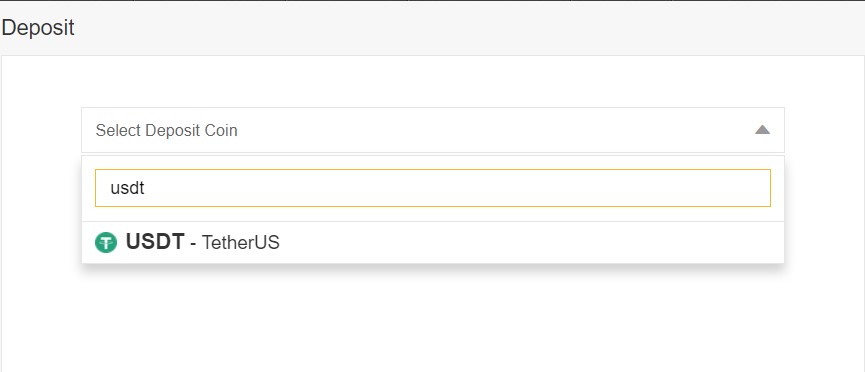Focus the coin search box containing usdt
The image size is (865, 372).
(x=432, y=188)
